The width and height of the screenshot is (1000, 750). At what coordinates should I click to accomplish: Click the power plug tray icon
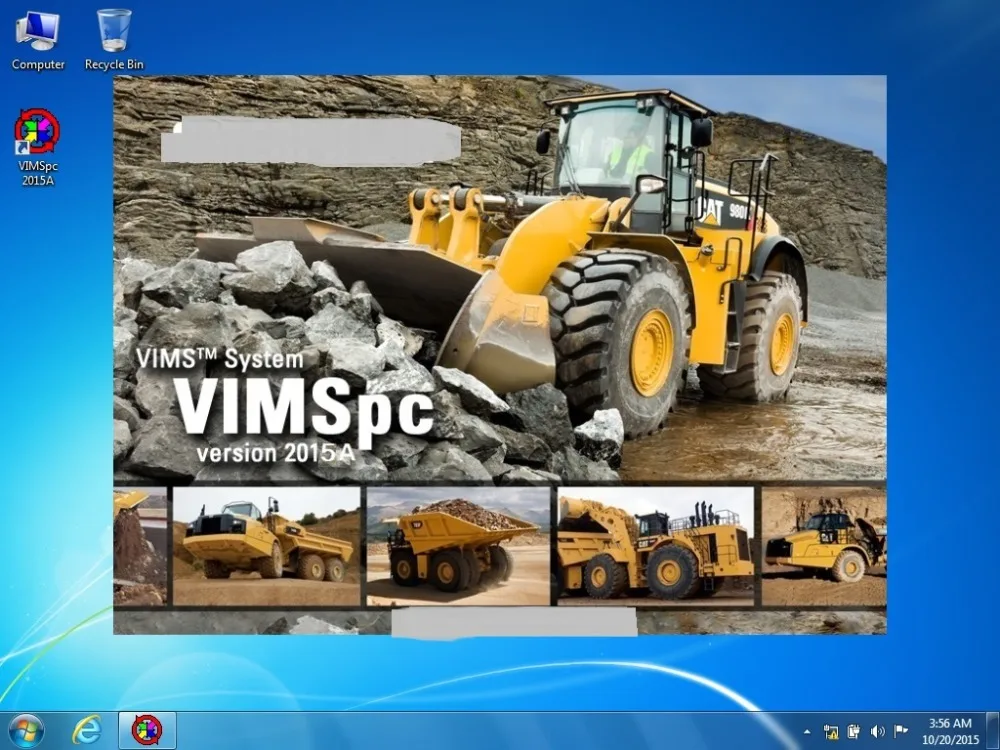(854, 731)
